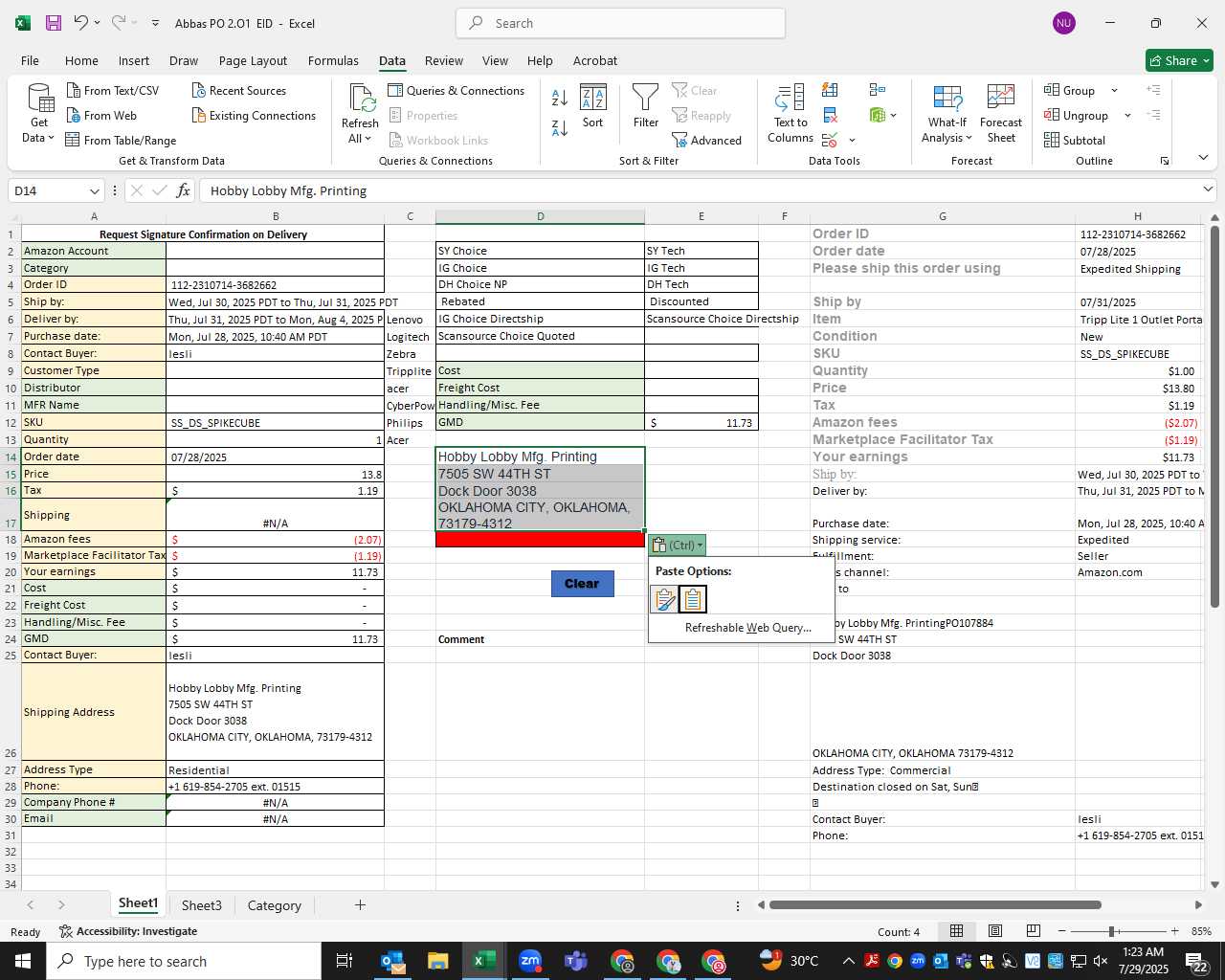Click the blue Clear button
This screenshot has height=980, width=1225.
pyautogui.click(x=582, y=583)
